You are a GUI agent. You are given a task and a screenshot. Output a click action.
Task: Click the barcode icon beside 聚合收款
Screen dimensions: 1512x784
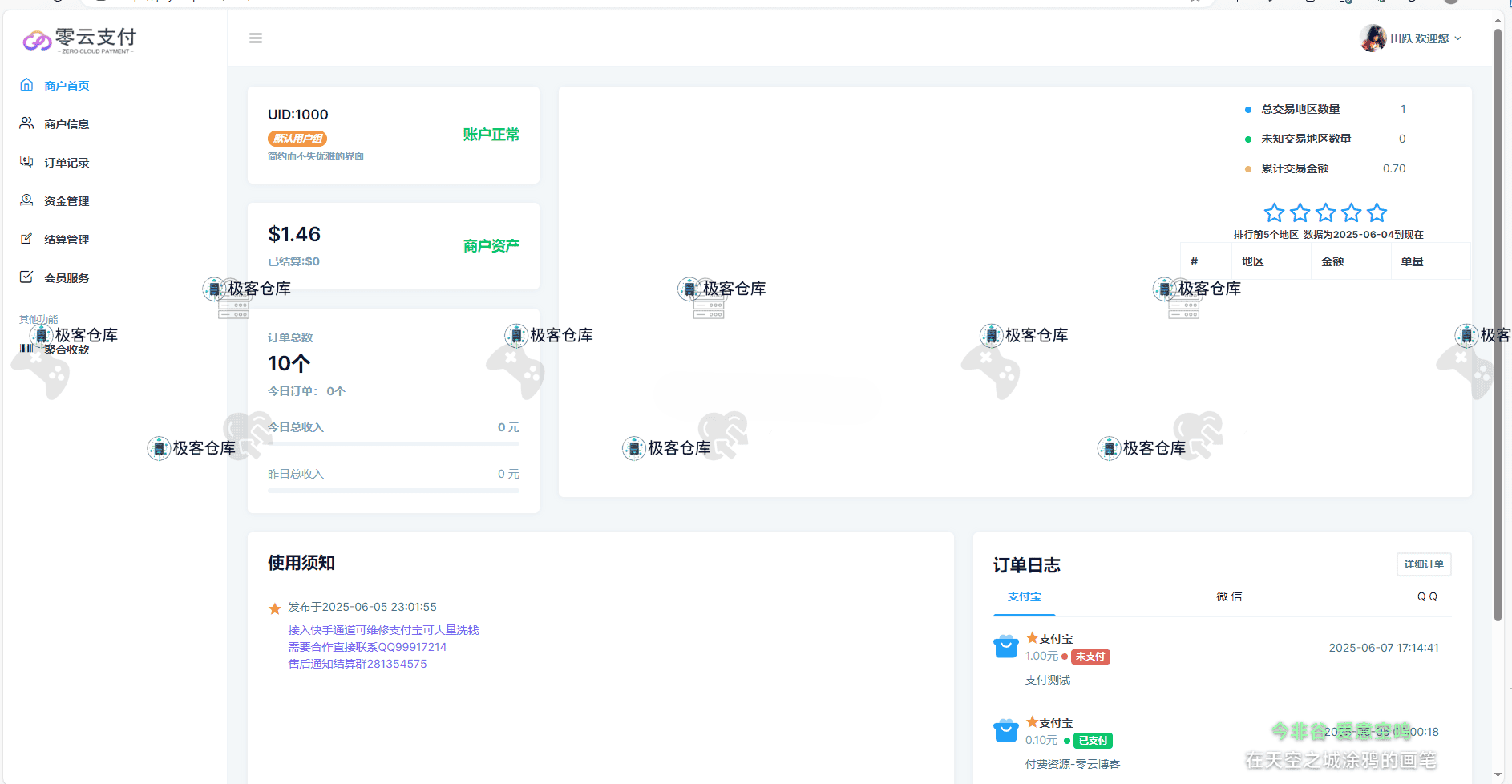26,349
